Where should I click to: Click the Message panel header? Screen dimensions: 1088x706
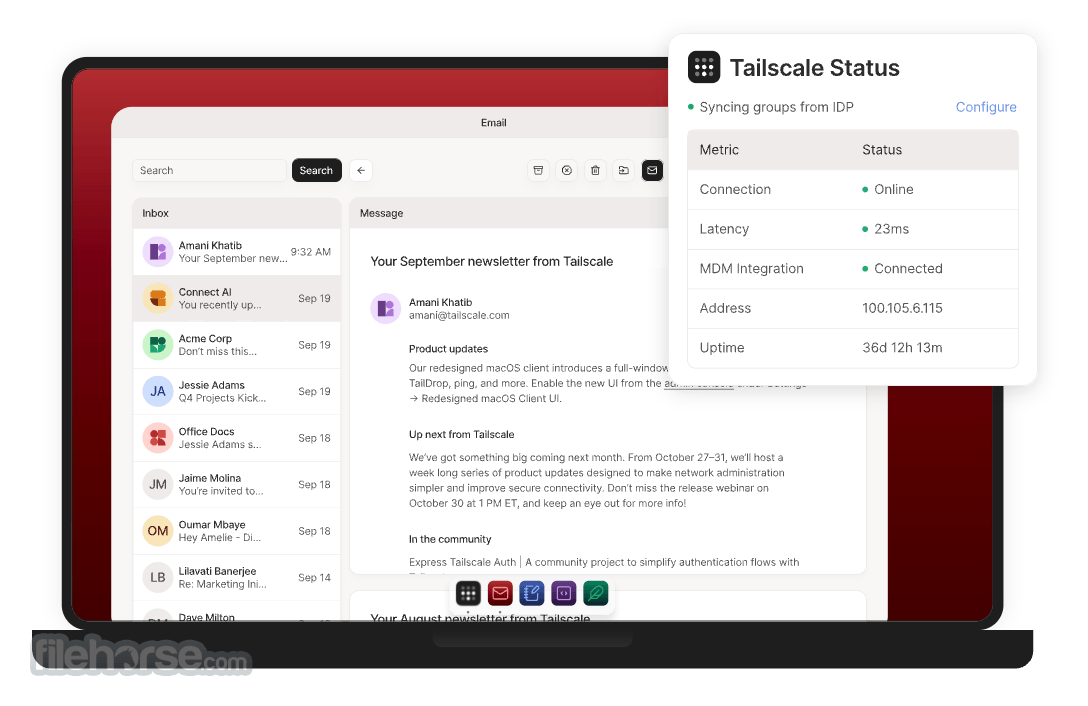(510, 213)
